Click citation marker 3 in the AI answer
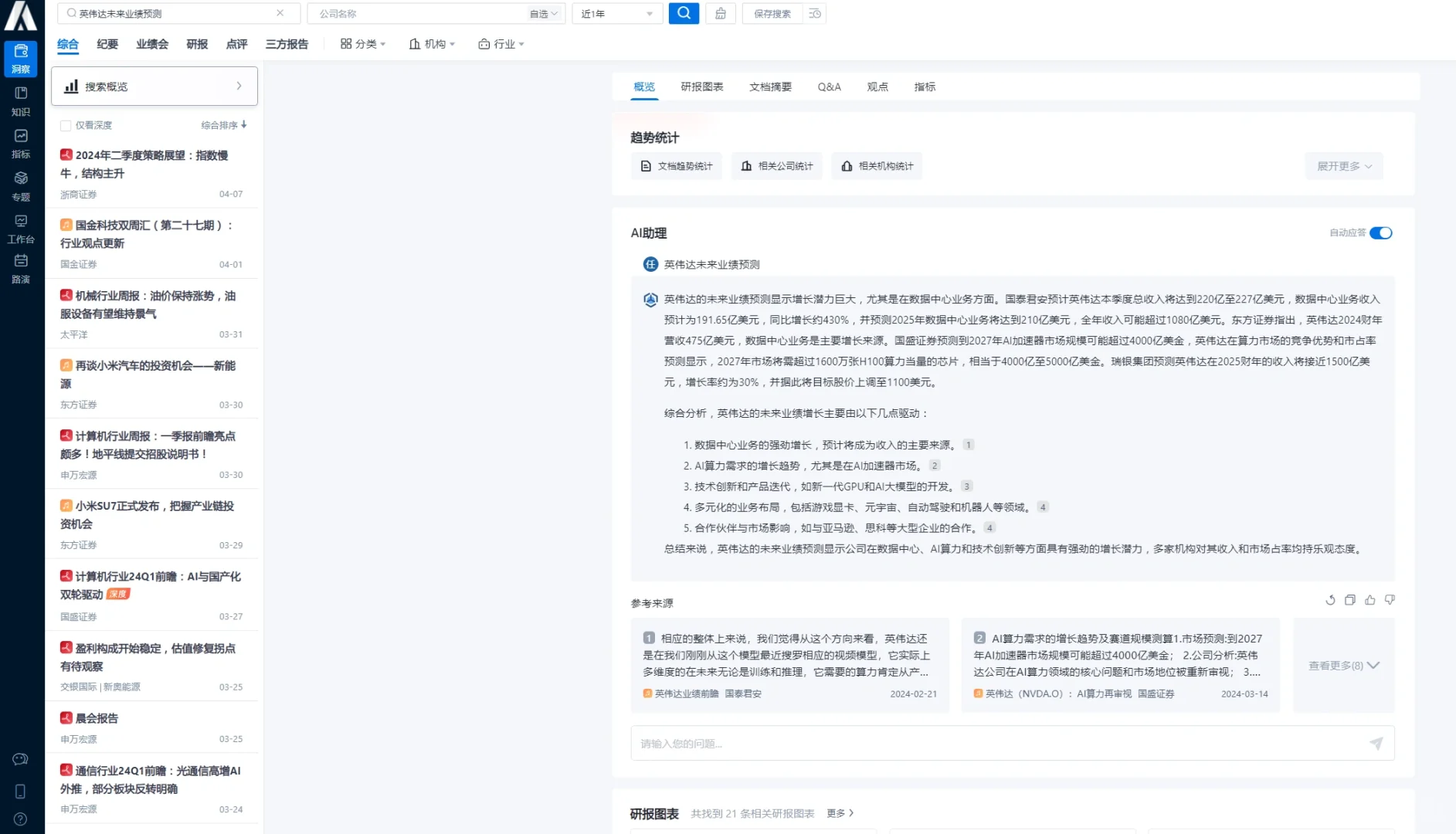This screenshot has height=834, width=1456. (966, 486)
